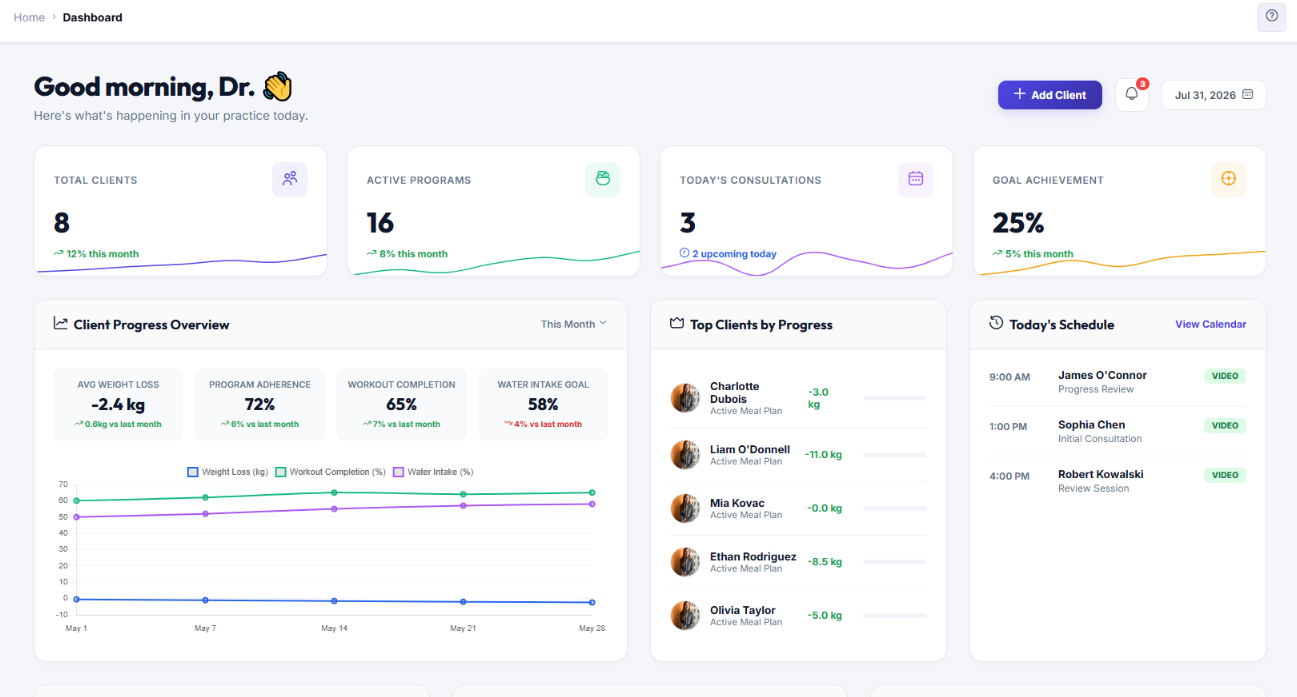Click the Client Progress Overview chart icon
This screenshot has width=1297, height=697.
pyautogui.click(x=61, y=324)
